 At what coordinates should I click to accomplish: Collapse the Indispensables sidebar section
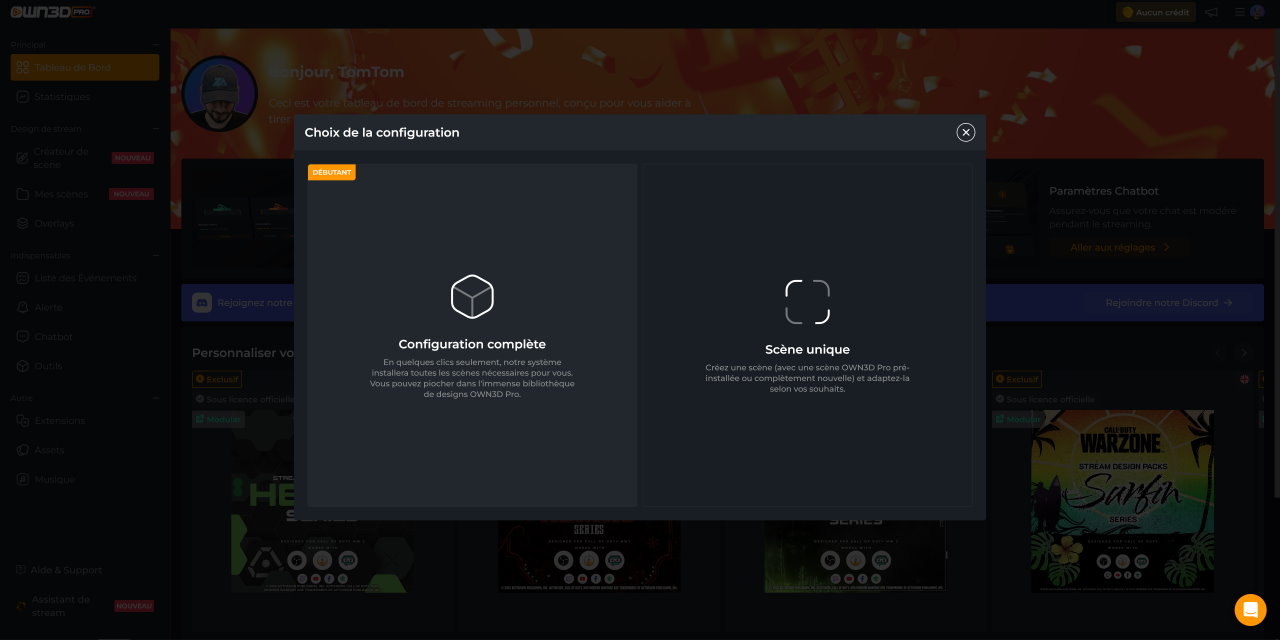point(156,255)
